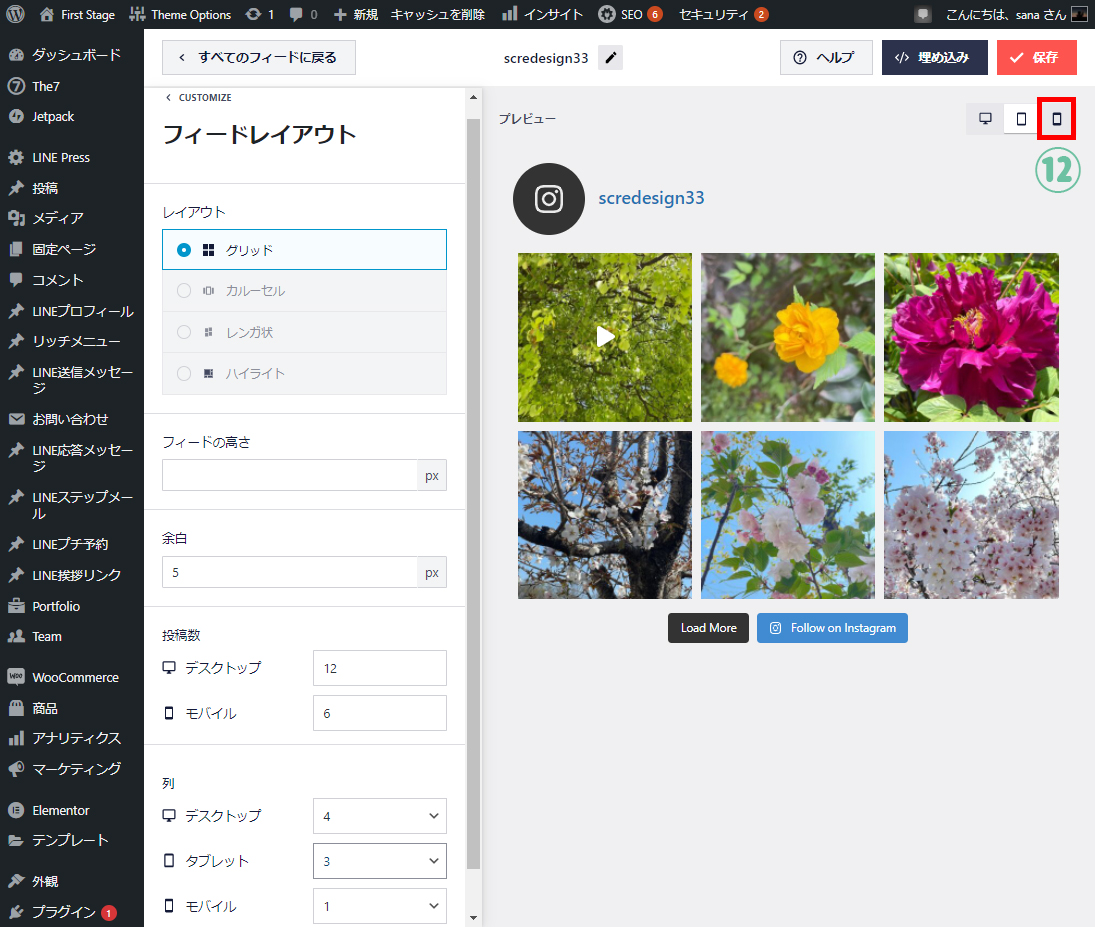This screenshot has width=1095, height=927.
Task: Click the 保存 save button
Action: [x=1036, y=58]
